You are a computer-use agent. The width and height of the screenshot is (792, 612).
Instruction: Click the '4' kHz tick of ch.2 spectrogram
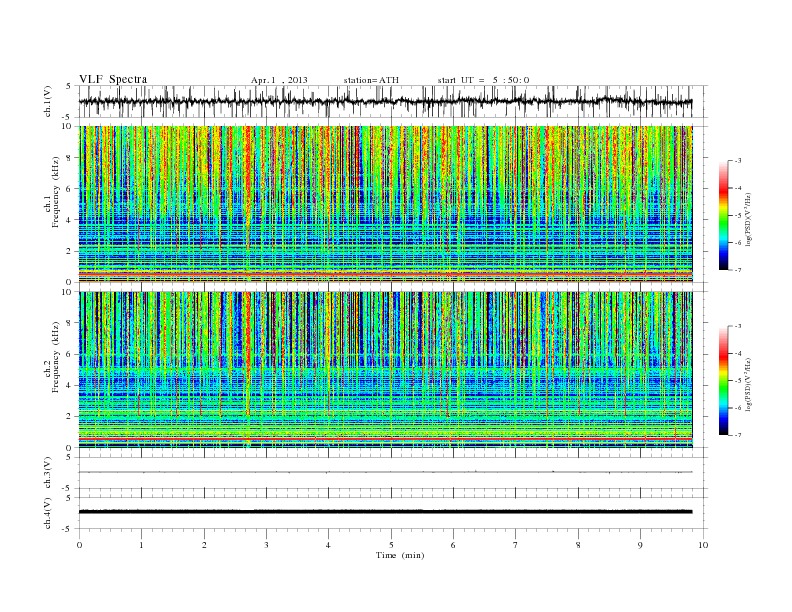tap(69, 385)
